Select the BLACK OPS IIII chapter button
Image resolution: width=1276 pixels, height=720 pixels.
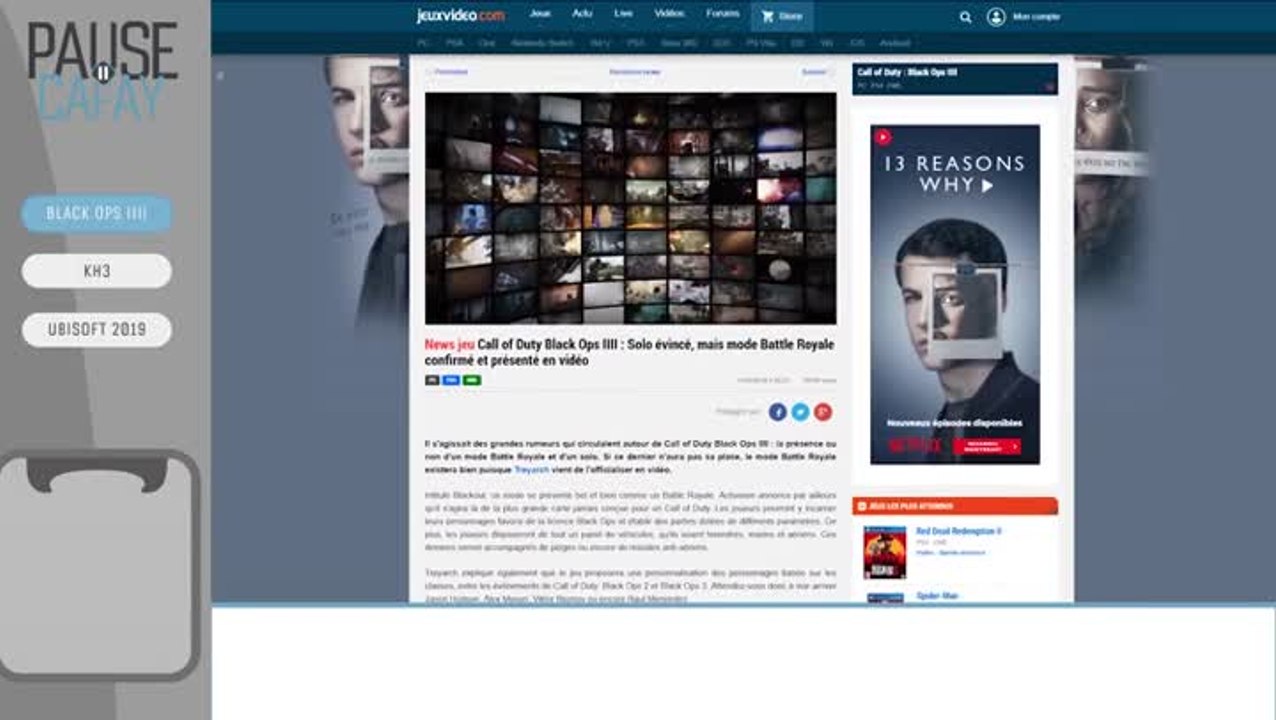[97, 213]
